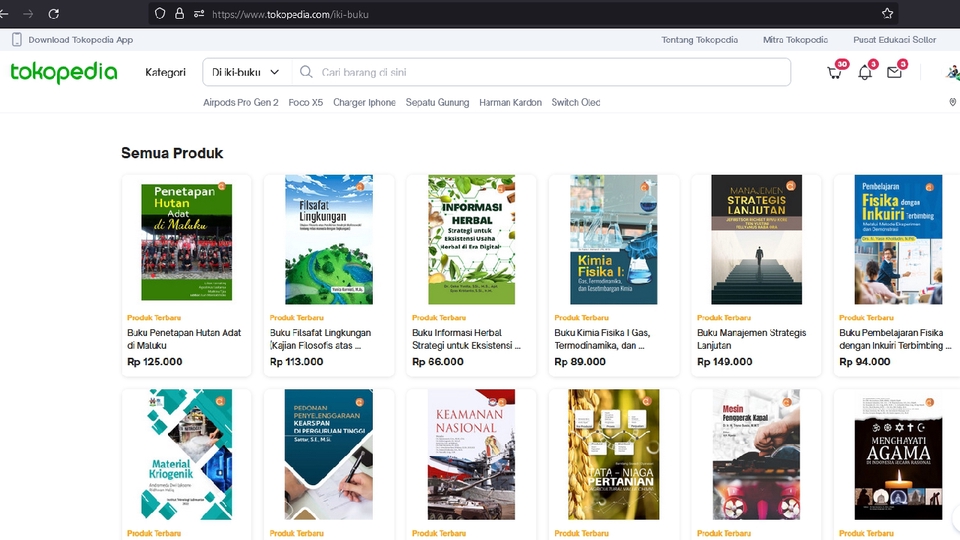Open Manajemen Strategis Lanjutan book cover
The width and height of the screenshot is (960, 540).
756,239
